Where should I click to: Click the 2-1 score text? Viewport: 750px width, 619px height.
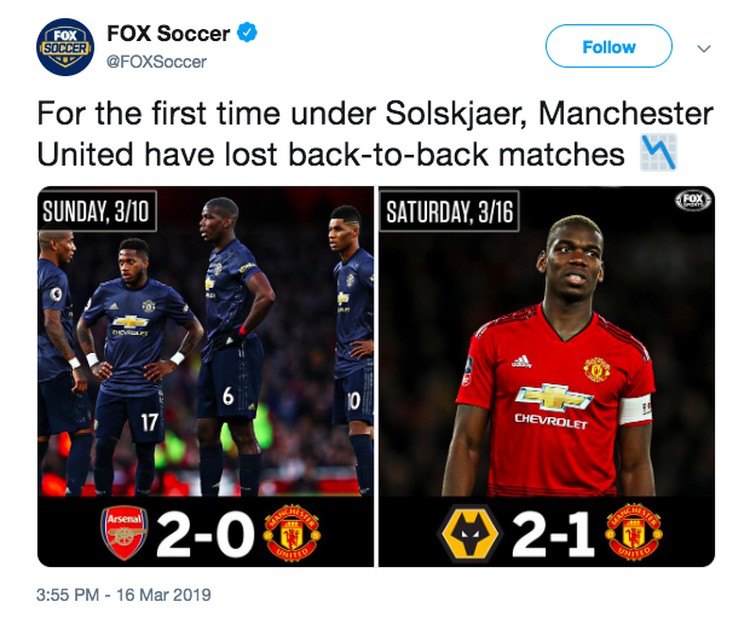click(x=553, y=533)
